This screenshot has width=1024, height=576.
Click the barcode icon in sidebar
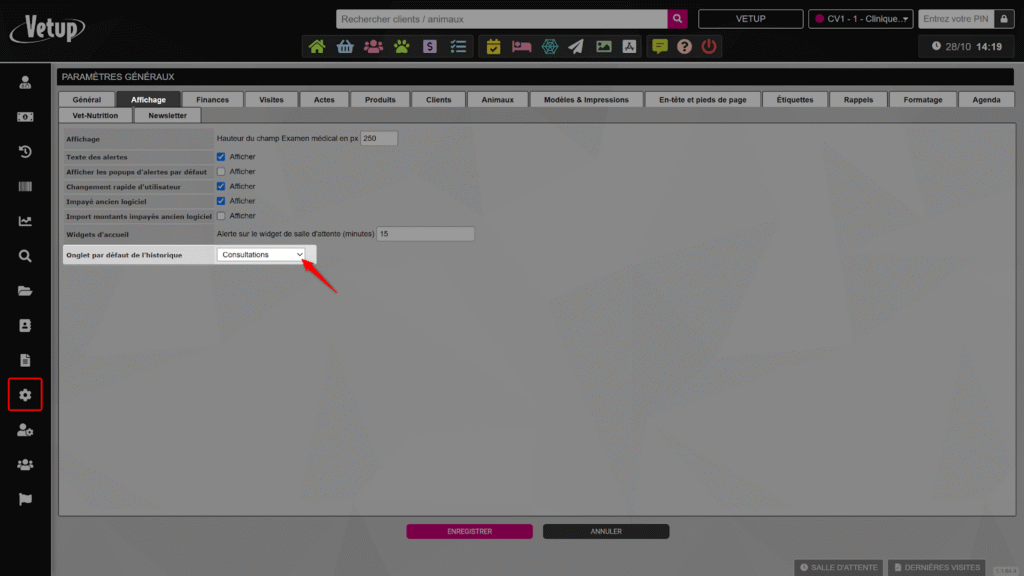[25, 187]
